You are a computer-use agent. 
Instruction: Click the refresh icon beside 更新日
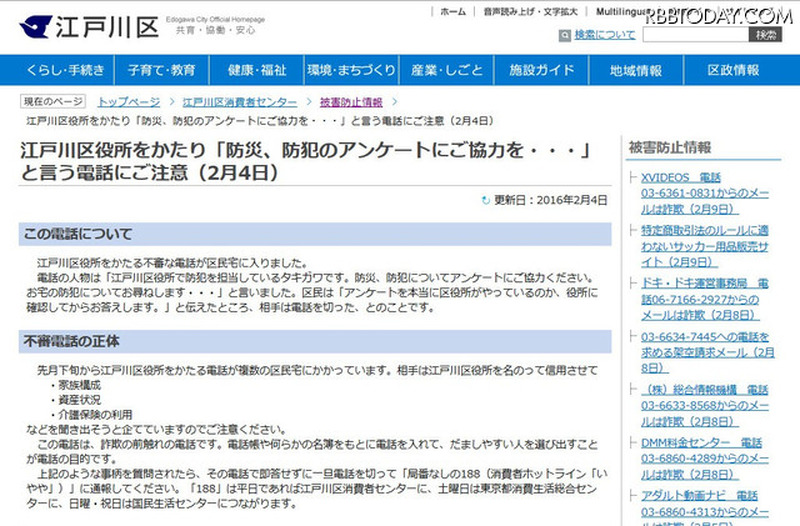[486, 200]
